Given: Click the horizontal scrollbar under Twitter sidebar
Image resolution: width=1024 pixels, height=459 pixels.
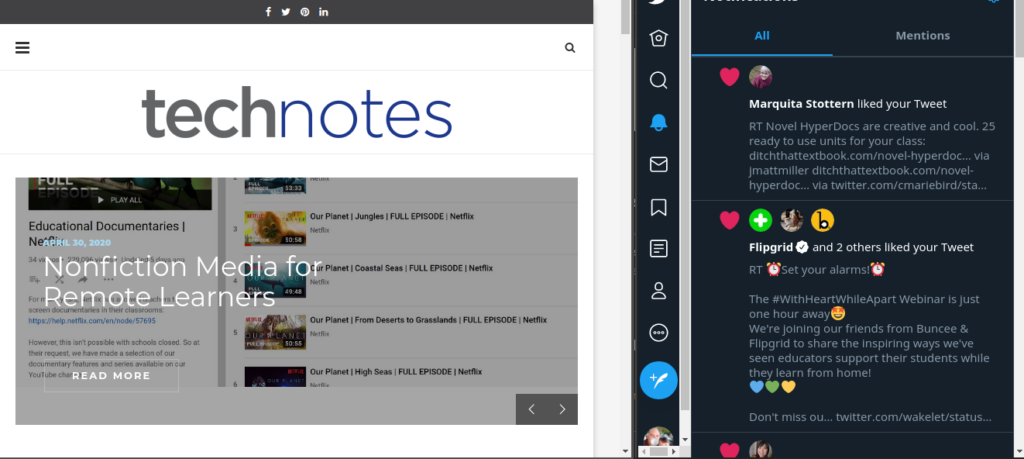Looking at the screenshot, I should [658, 452].
